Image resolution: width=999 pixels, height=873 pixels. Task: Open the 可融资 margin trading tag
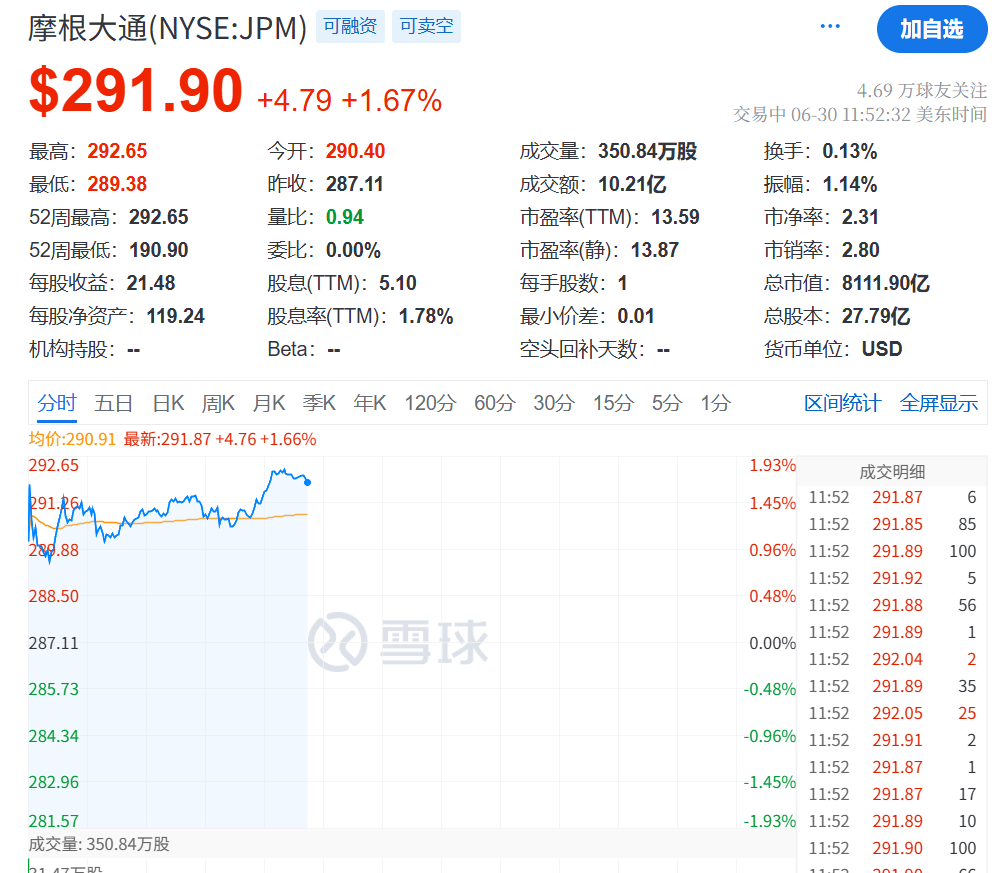tap(349, 26)
